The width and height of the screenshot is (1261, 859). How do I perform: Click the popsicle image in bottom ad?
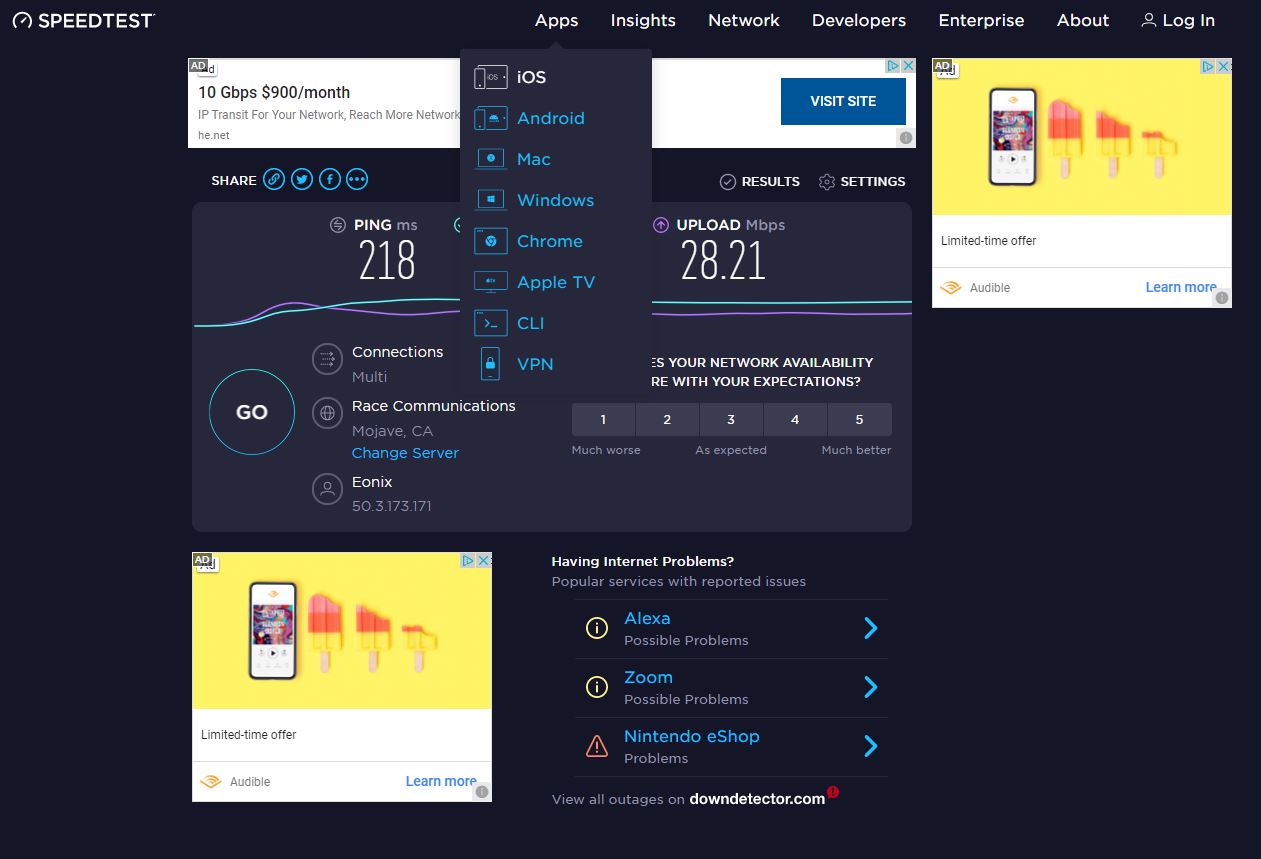click(x=342, y=630)
